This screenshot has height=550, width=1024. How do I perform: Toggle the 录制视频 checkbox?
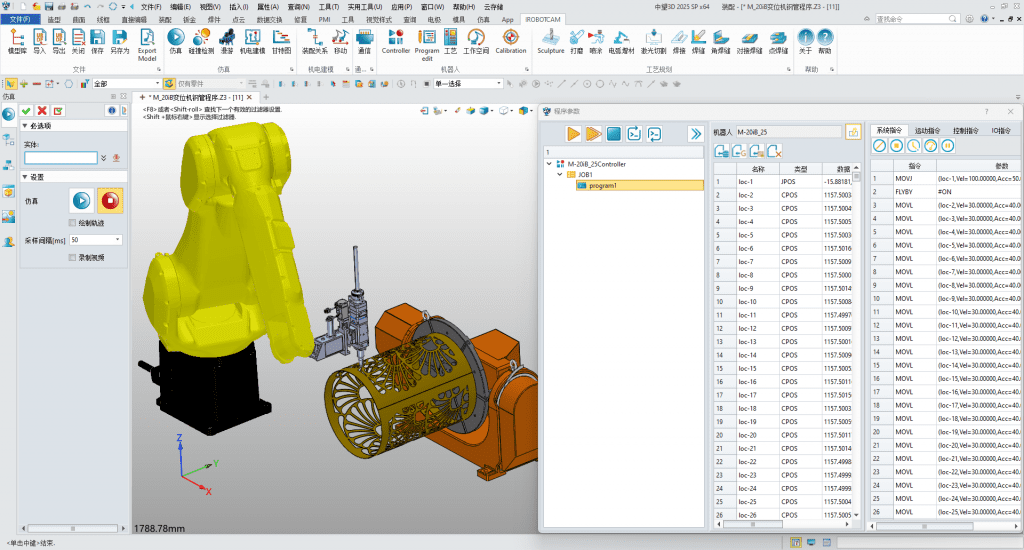point(72,257)
